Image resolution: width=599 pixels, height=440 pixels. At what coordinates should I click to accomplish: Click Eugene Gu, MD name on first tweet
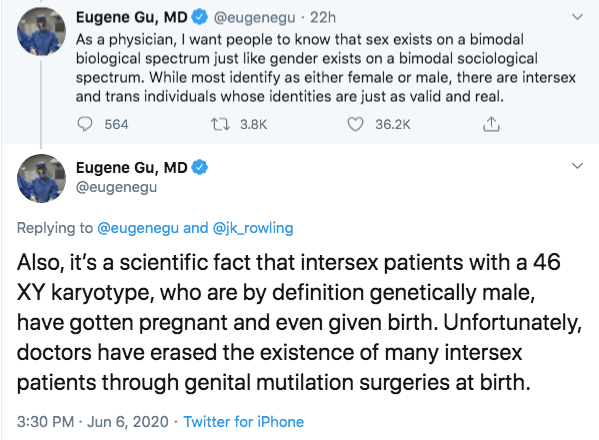tap(131, 18)
